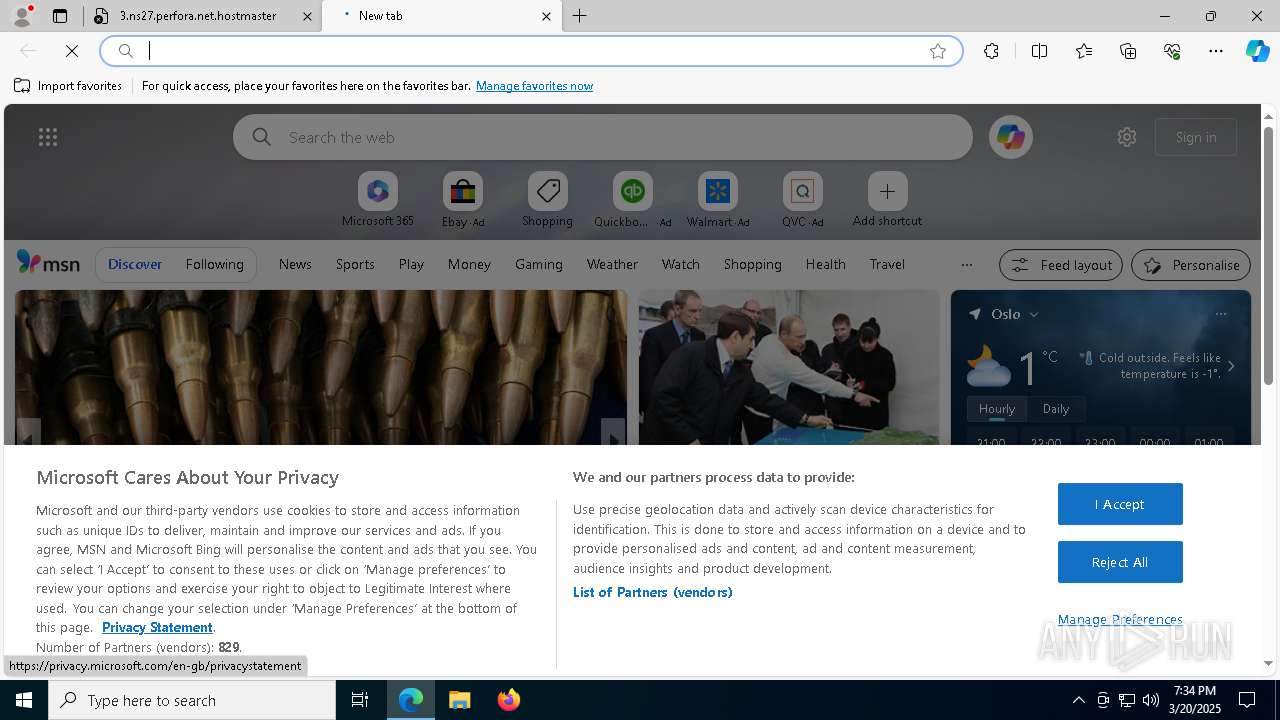Open the Copilot sidebar icon
This screenshot has width=1280, height=720.
click(1257, 51)
